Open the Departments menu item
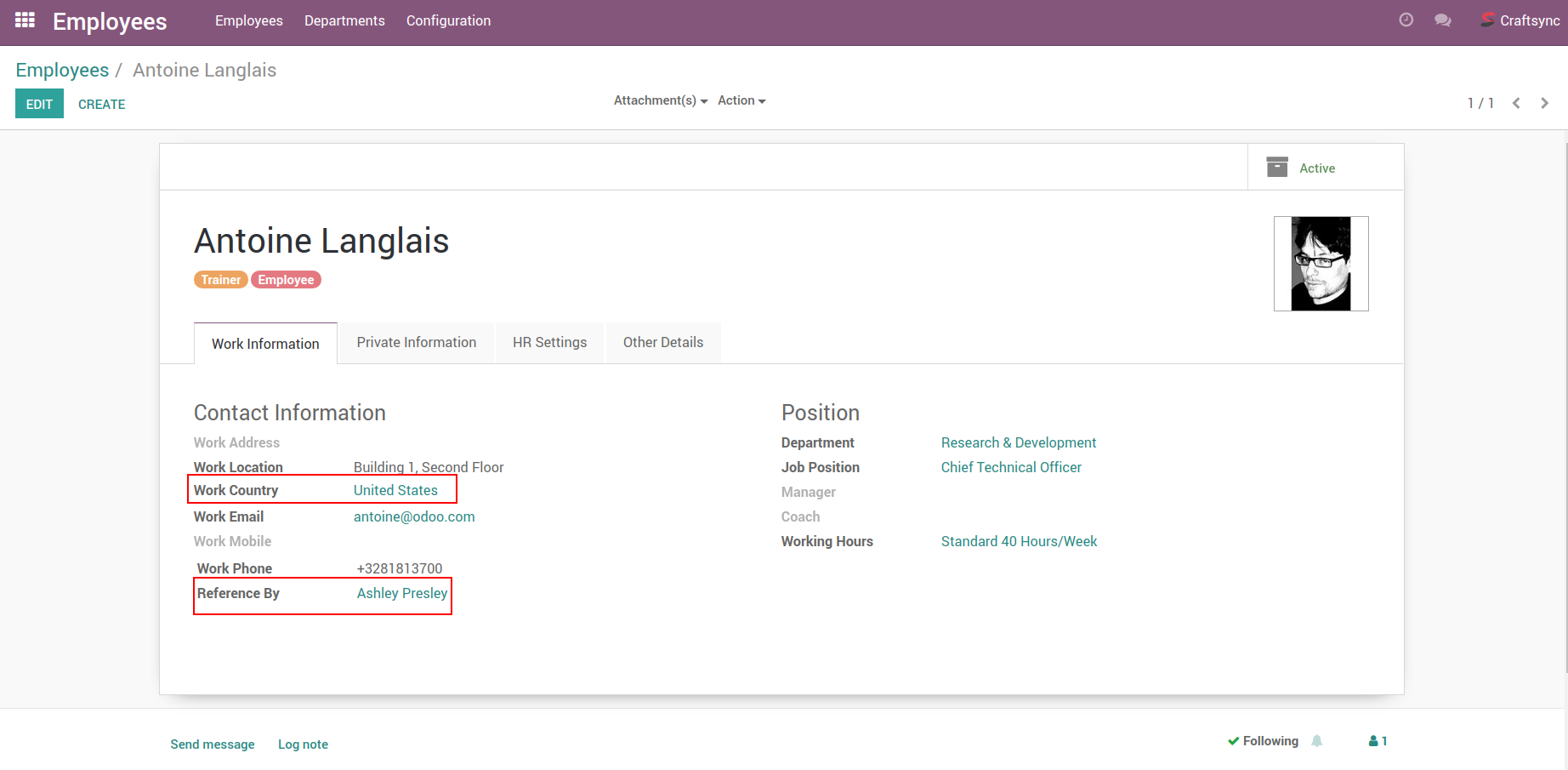Viewport: 1568px width, 770px height. tap(344, 20)
